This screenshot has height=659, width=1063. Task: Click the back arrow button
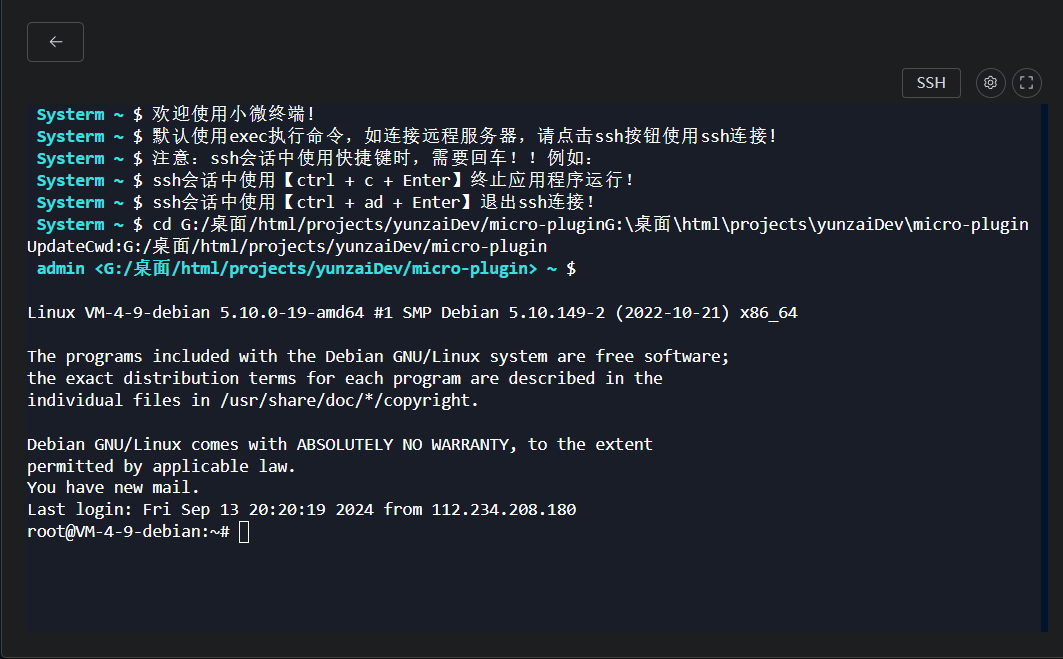pos(56,42)
